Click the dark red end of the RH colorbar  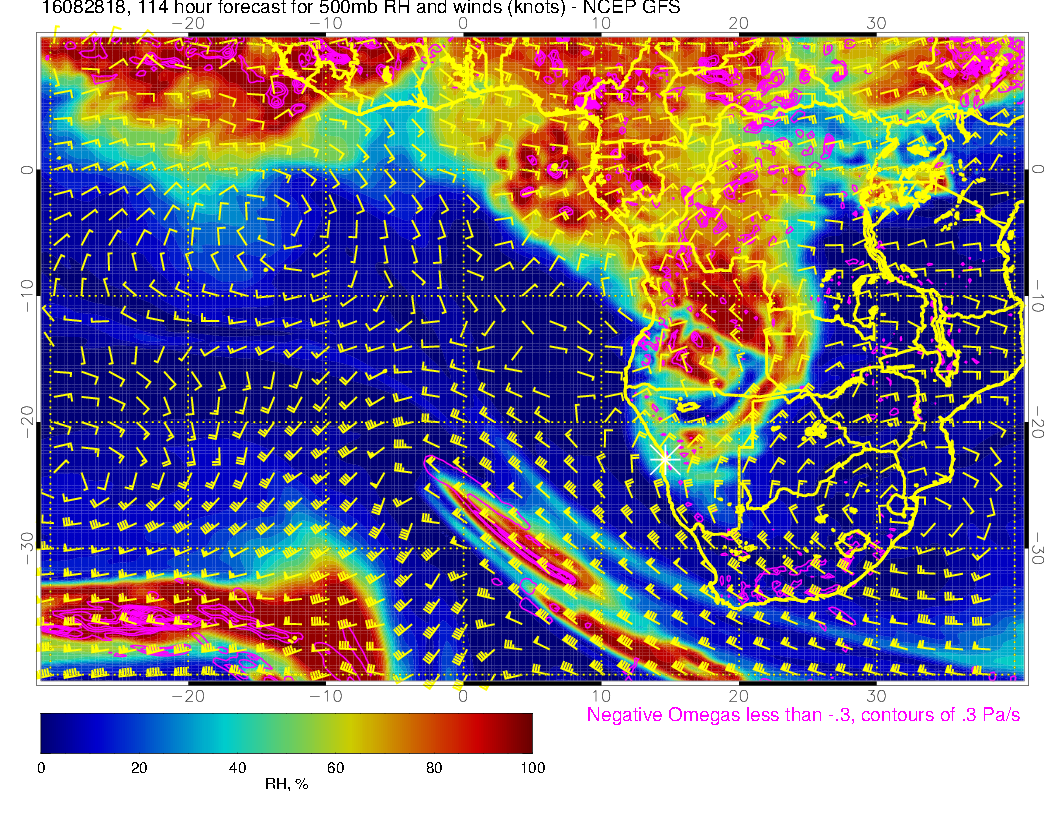(522, 732)
